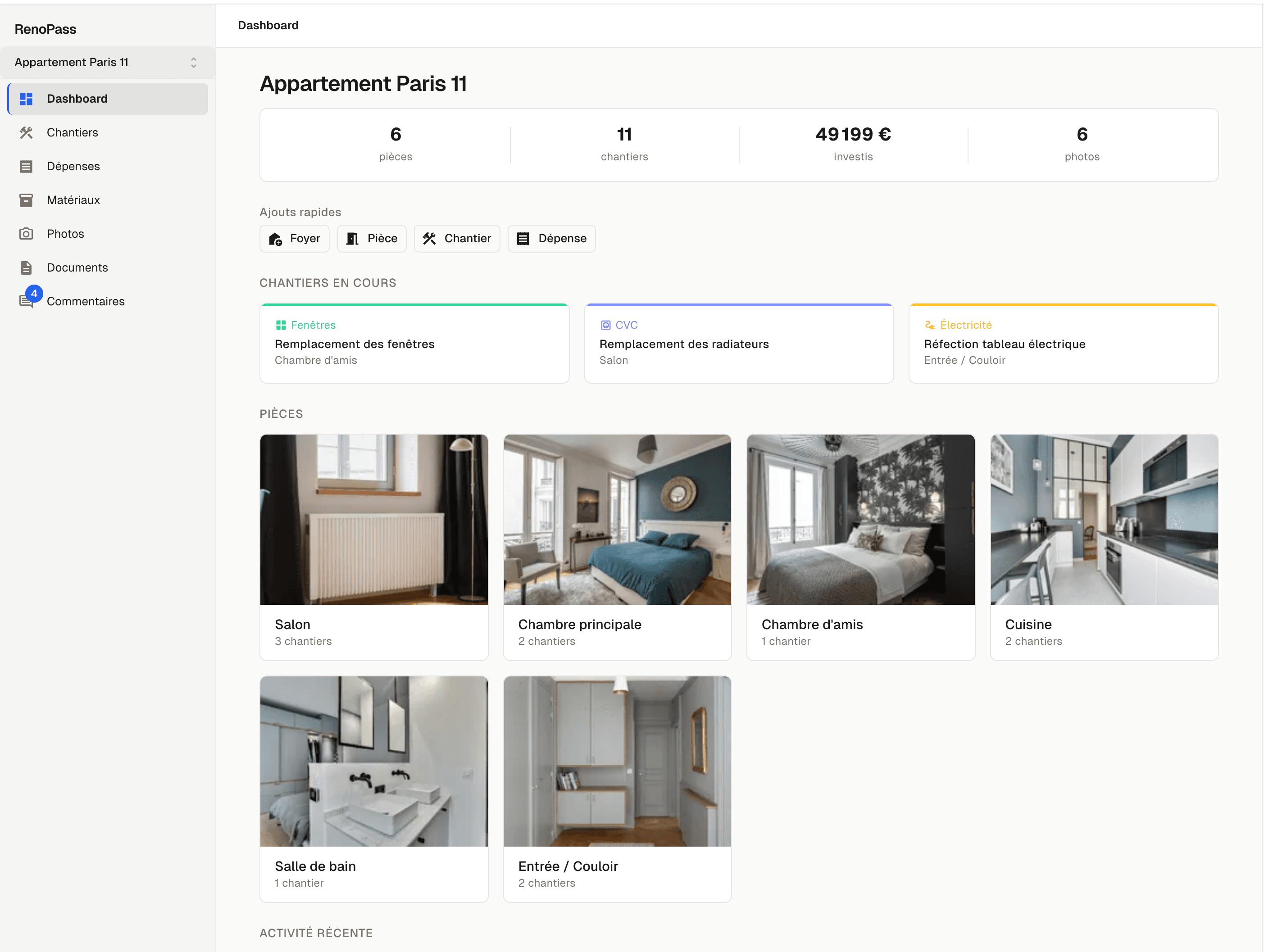The width and height of the screenshot is (1264, 952).
Task: Click the Dépenses receipt icon in sidebar
Action: (26, 166)
